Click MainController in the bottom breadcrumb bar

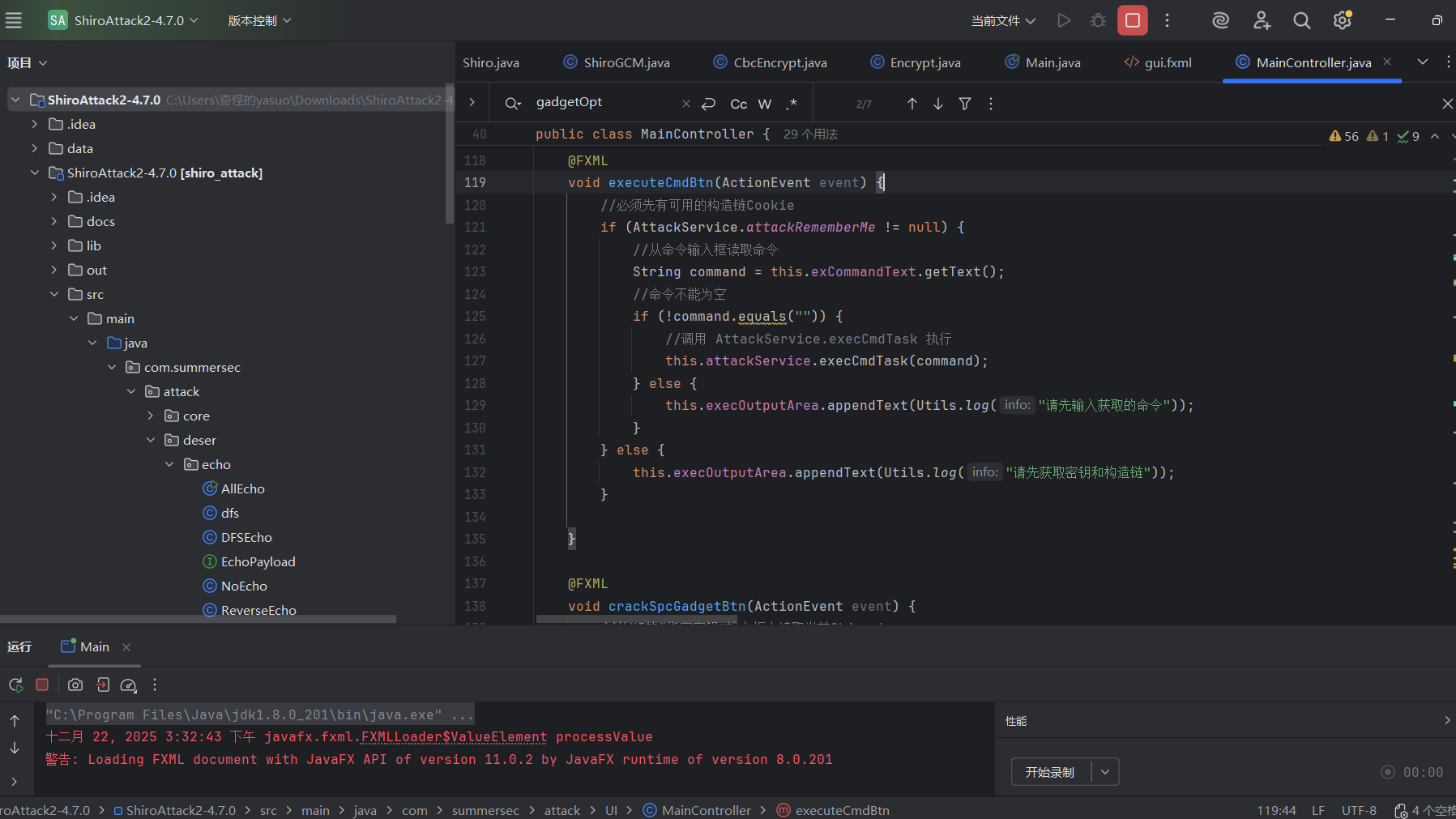coord(706,810)
